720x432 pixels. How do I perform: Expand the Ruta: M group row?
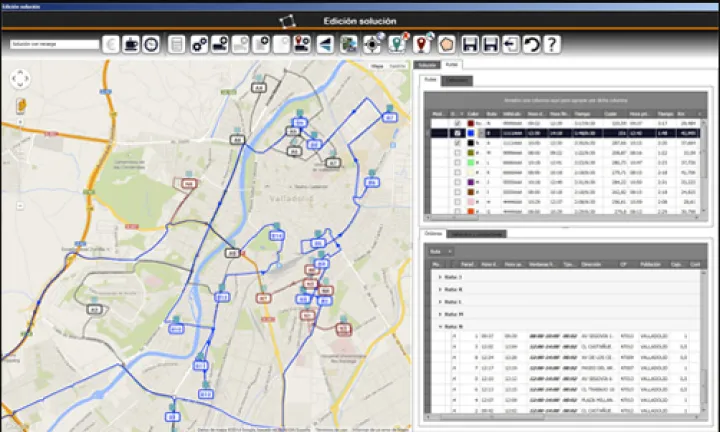[x=439, y=313]
